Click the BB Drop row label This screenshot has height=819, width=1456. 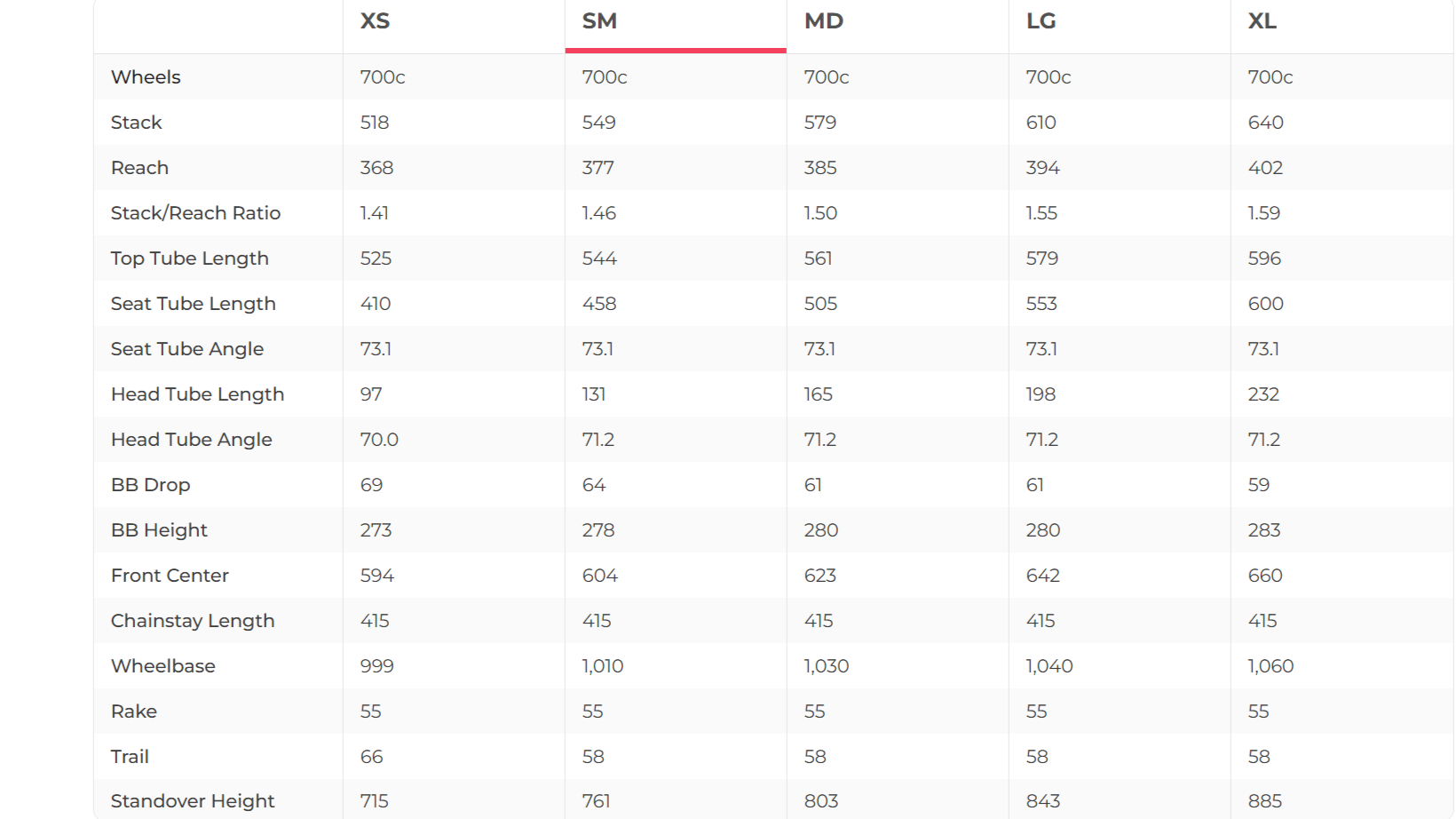click(150, 485)
